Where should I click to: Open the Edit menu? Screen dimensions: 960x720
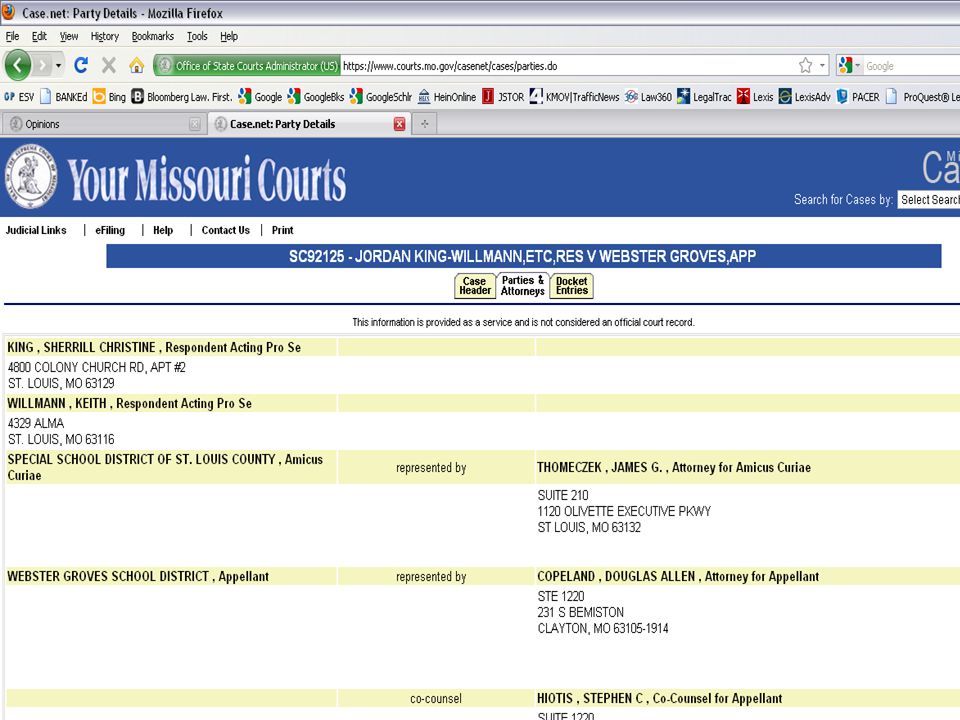click(39, 36)
